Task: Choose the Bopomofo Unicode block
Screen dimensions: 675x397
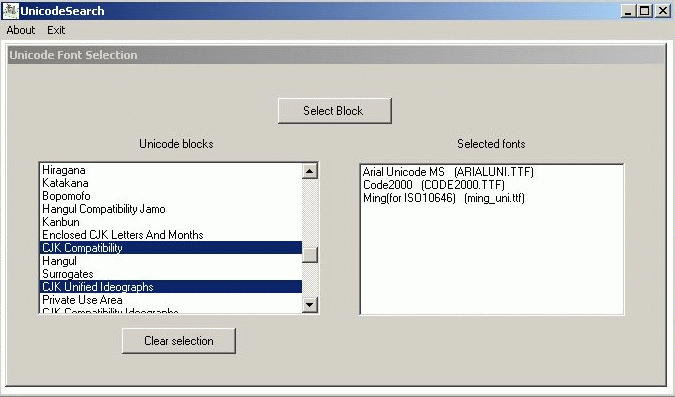Action: coord(171,196)
